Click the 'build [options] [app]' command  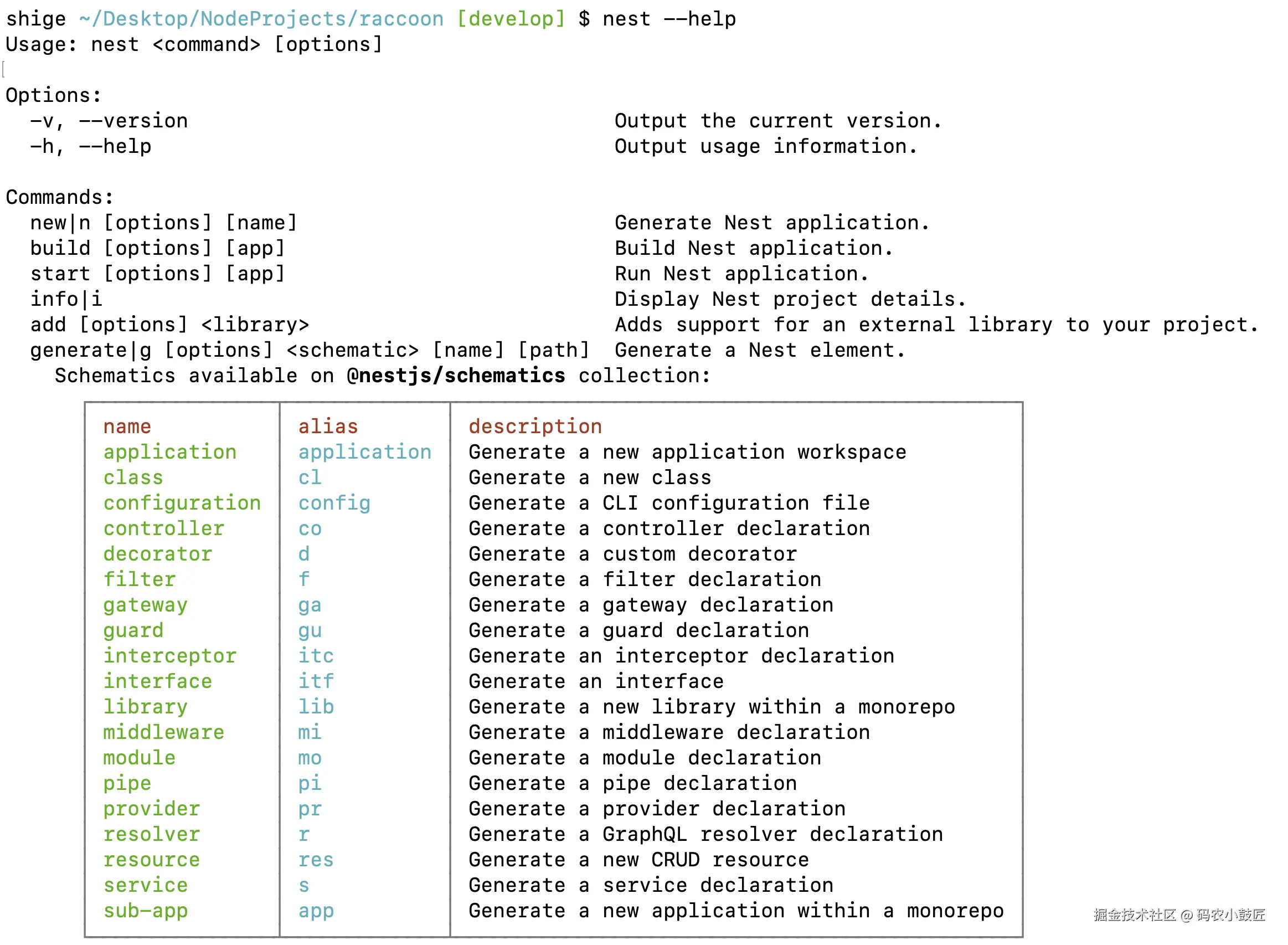point(157,248)
